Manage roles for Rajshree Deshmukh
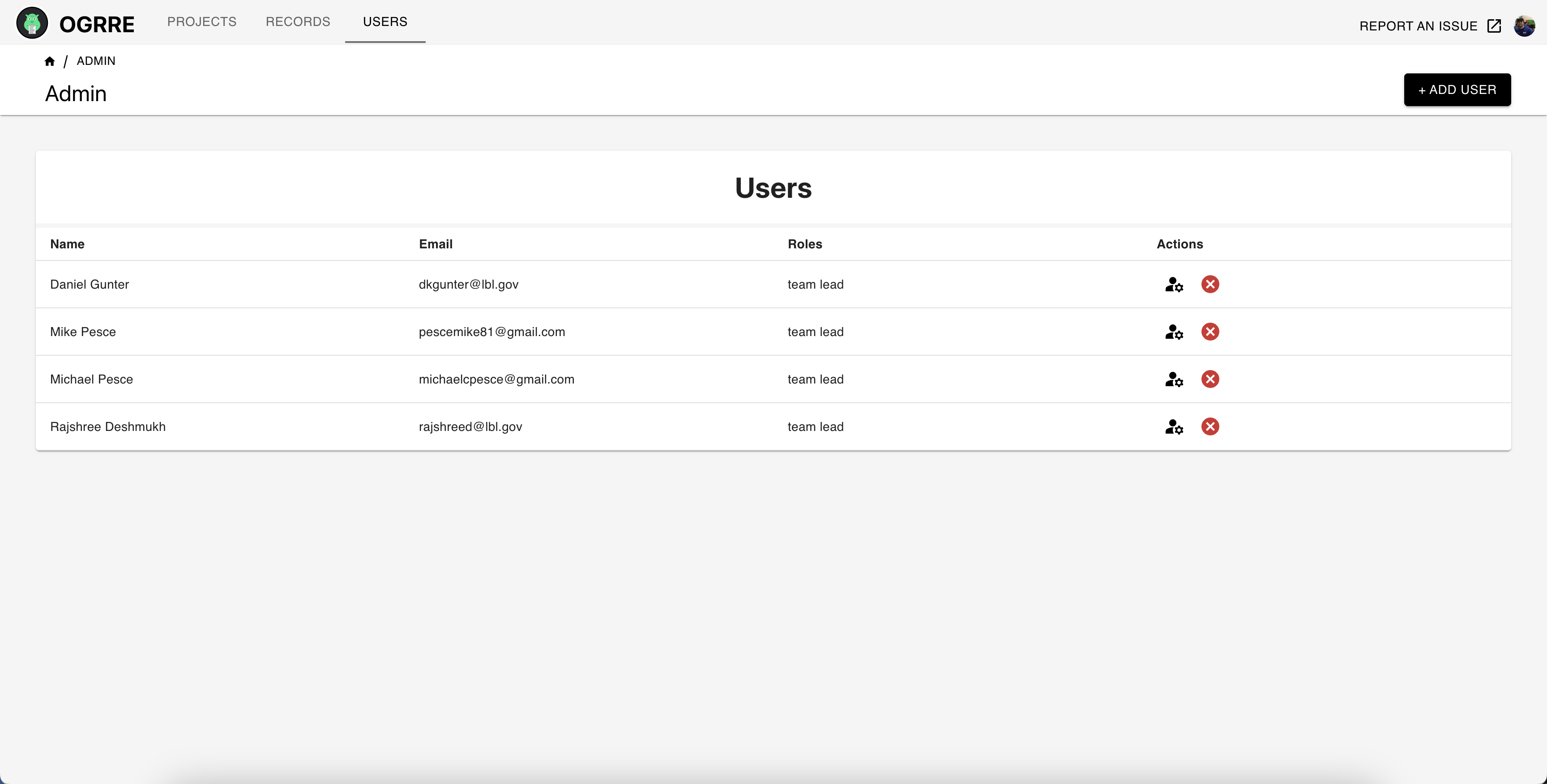 click(1174, 427)
